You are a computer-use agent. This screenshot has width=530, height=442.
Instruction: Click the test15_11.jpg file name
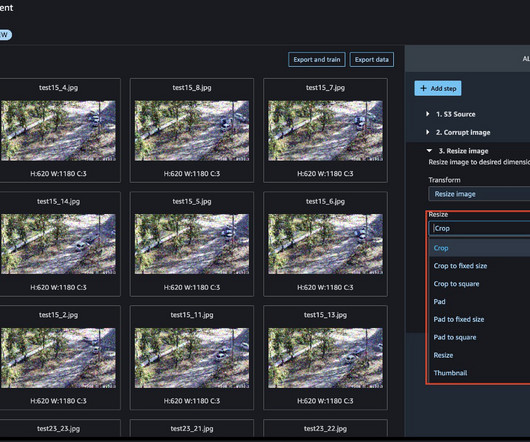(192, 315)
